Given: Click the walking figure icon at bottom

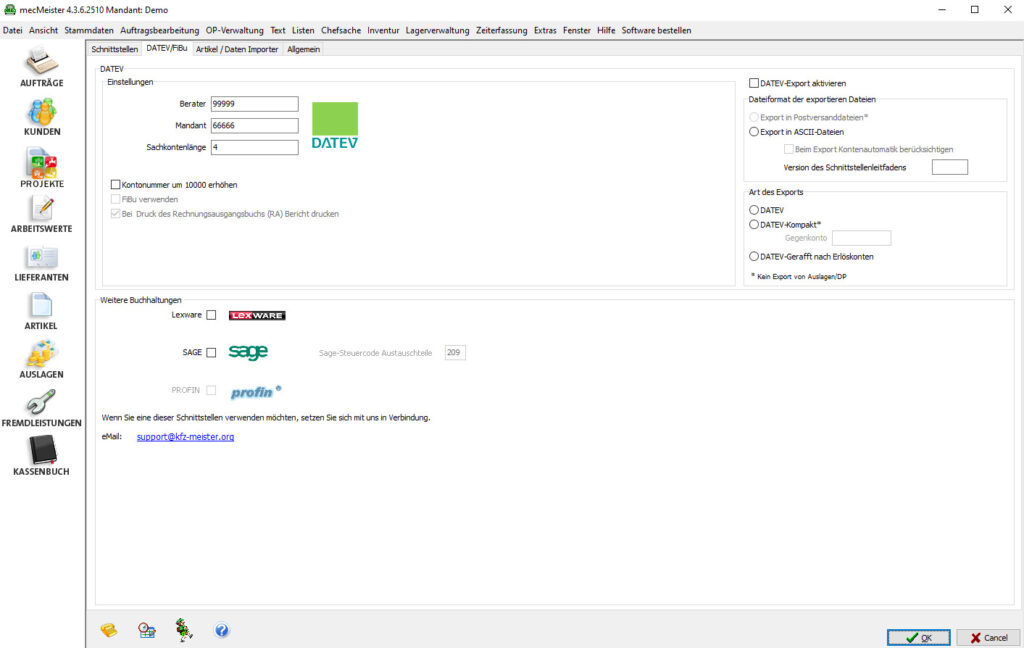Looking at the screenshot, I should [184, 629].
